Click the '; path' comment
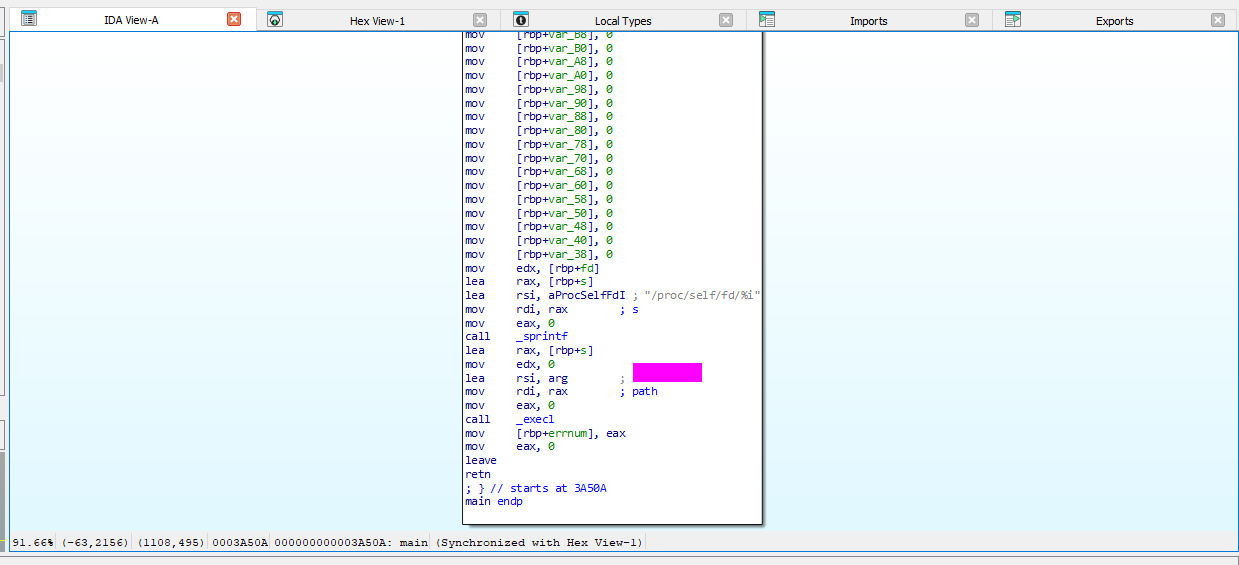Image resolution: width=1239 pixels, height=565 pixels. [638, 392]
